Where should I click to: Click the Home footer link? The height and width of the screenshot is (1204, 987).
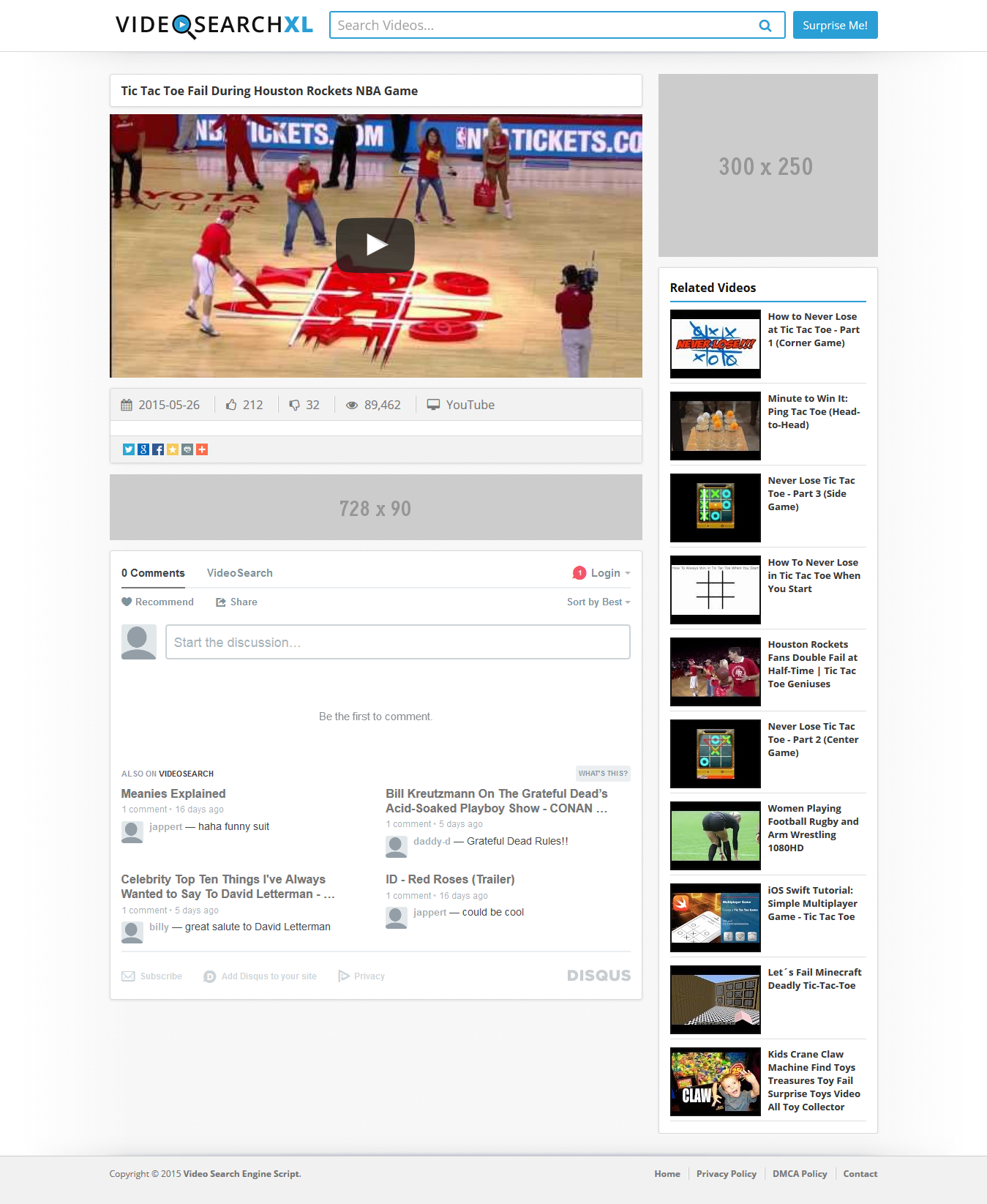pos(667,1174)
